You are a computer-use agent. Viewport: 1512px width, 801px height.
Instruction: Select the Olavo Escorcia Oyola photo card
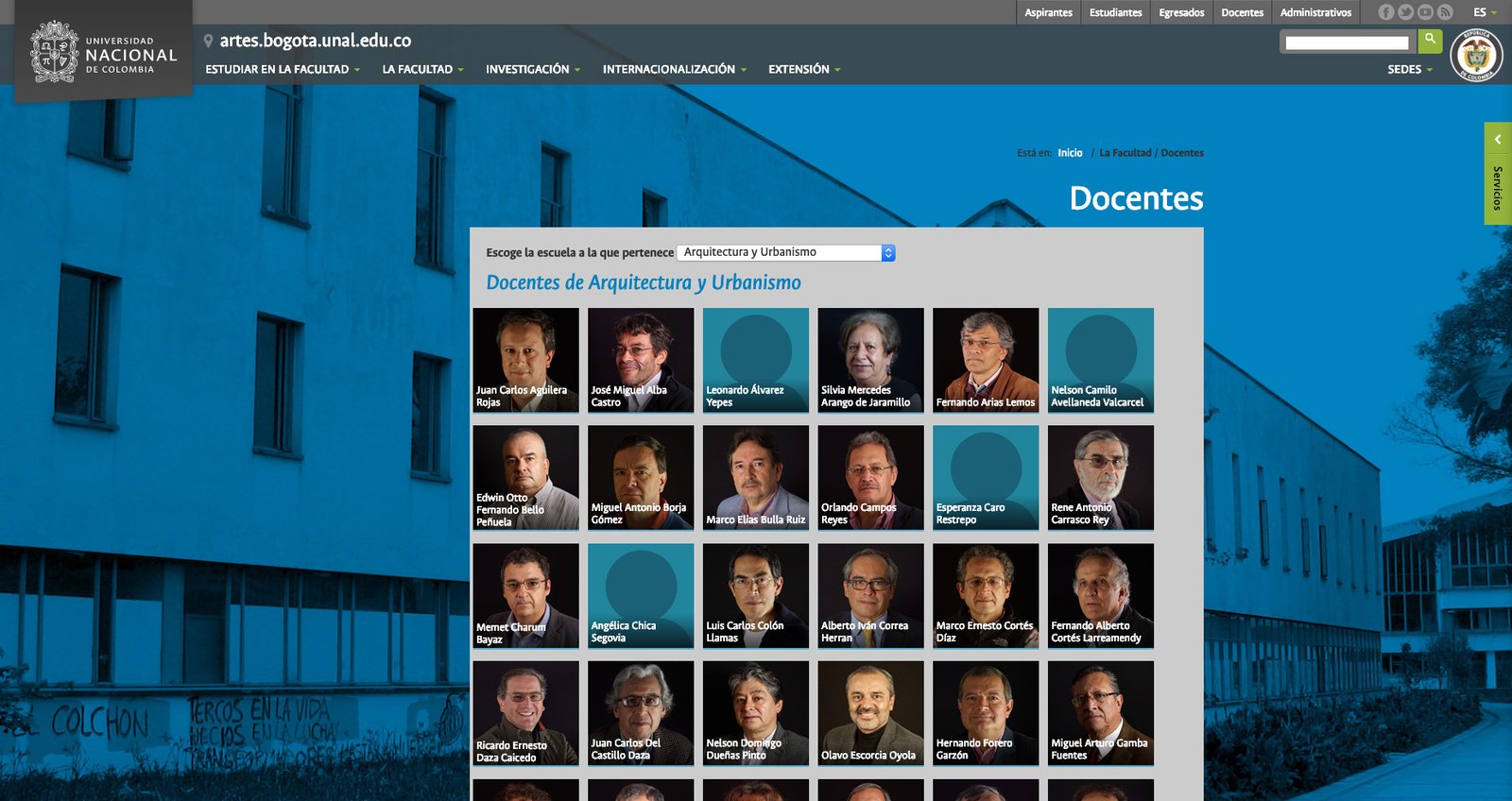click(870, 713)
